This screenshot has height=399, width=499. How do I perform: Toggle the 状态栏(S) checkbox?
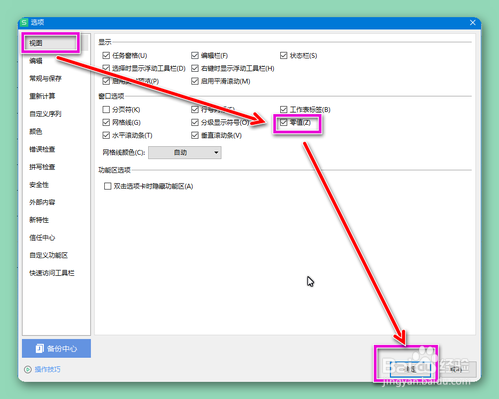coord(284,55)
